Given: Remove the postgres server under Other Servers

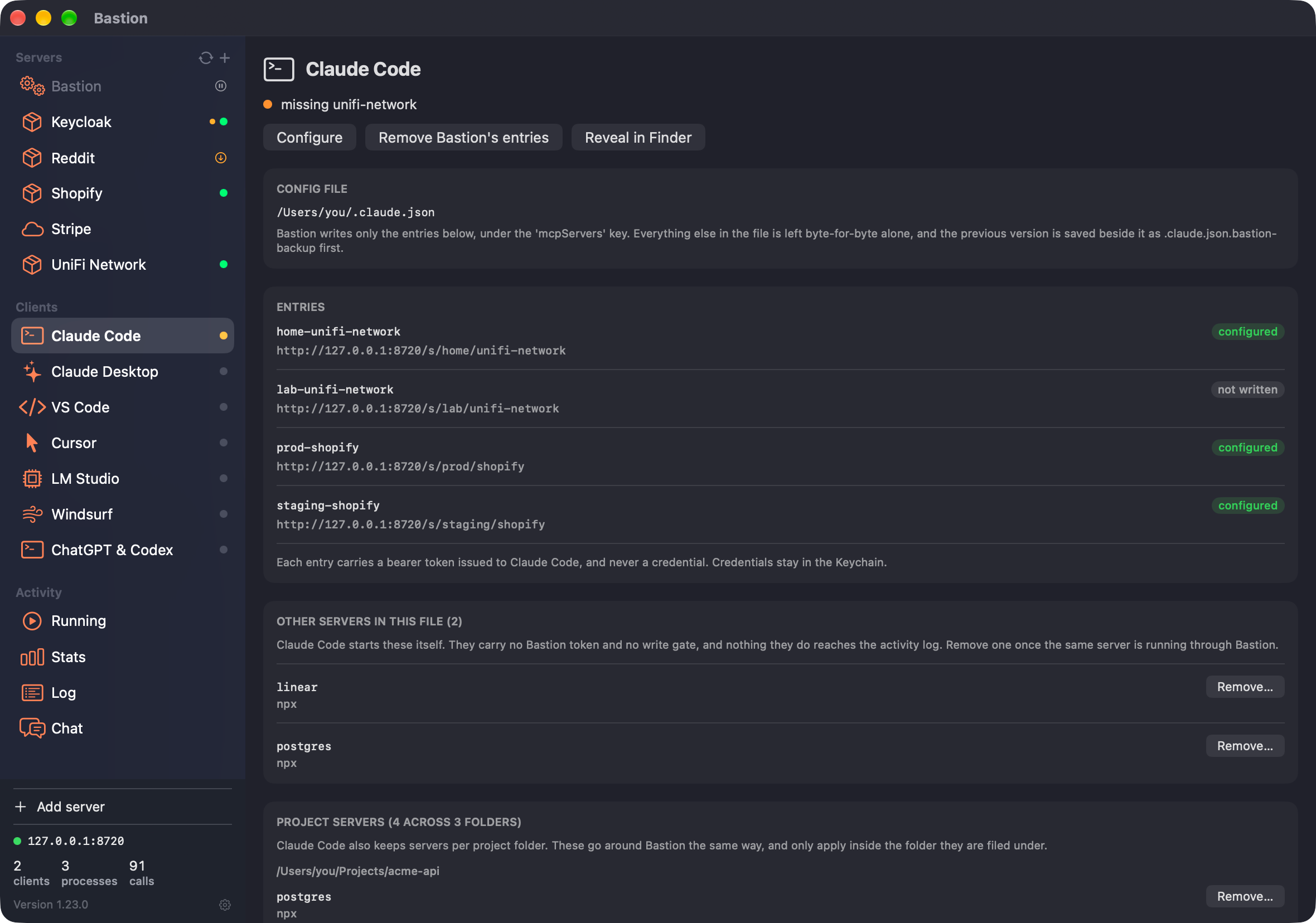Looking at the screenshot, I should [1245, 746].
